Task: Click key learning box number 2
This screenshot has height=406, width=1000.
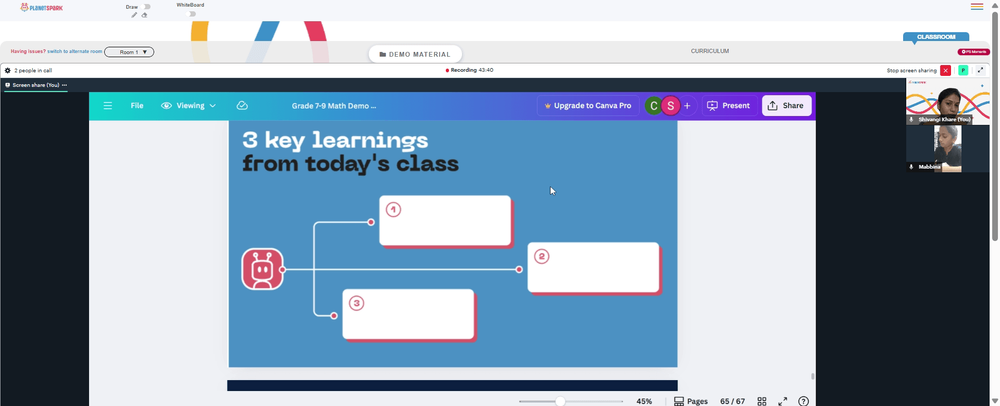Action: click(593, 267)
